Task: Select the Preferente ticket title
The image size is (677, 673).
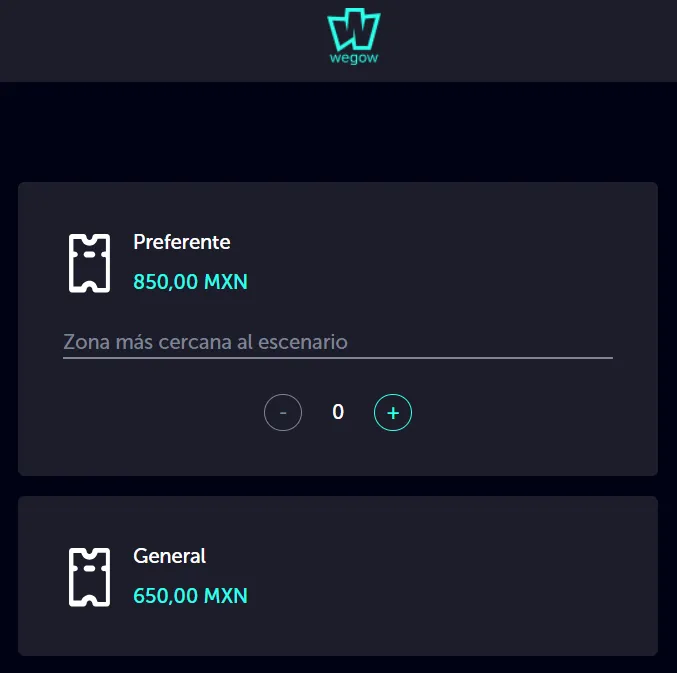Action: 182,242
